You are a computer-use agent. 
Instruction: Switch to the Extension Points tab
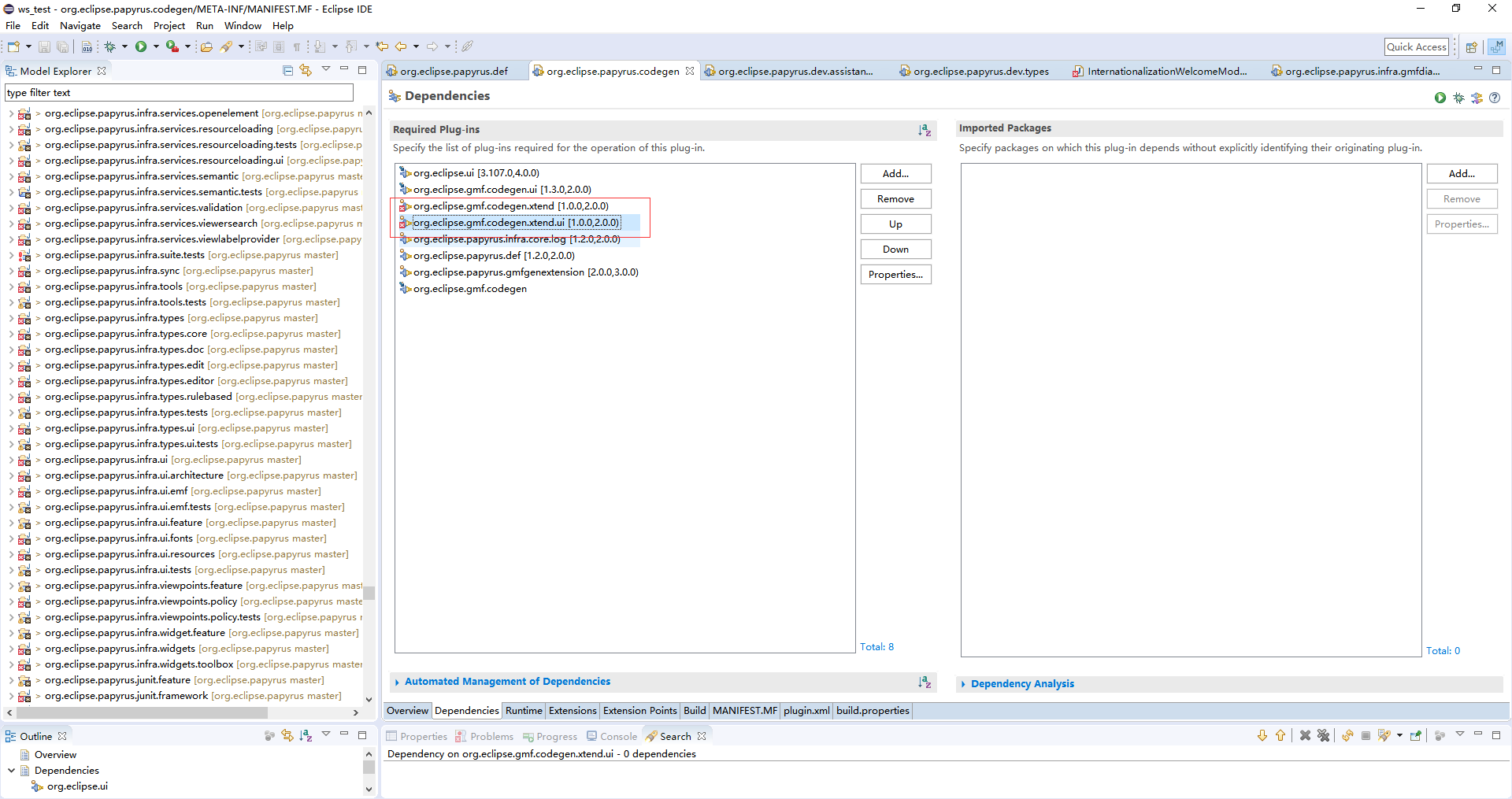point(639,710)
